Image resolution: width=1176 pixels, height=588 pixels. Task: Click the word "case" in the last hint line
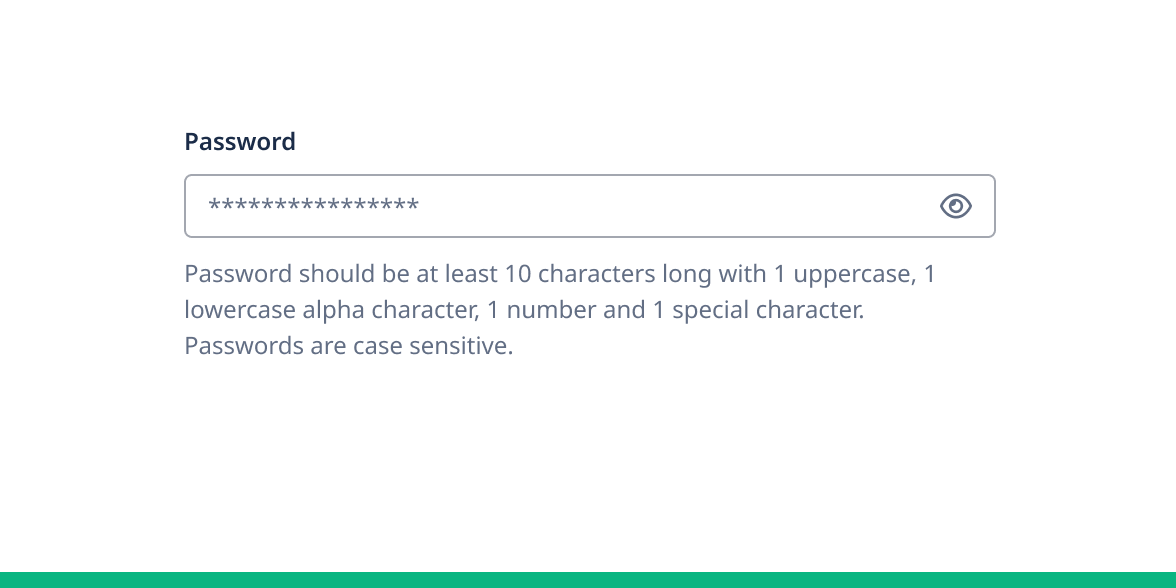(378, 346)
